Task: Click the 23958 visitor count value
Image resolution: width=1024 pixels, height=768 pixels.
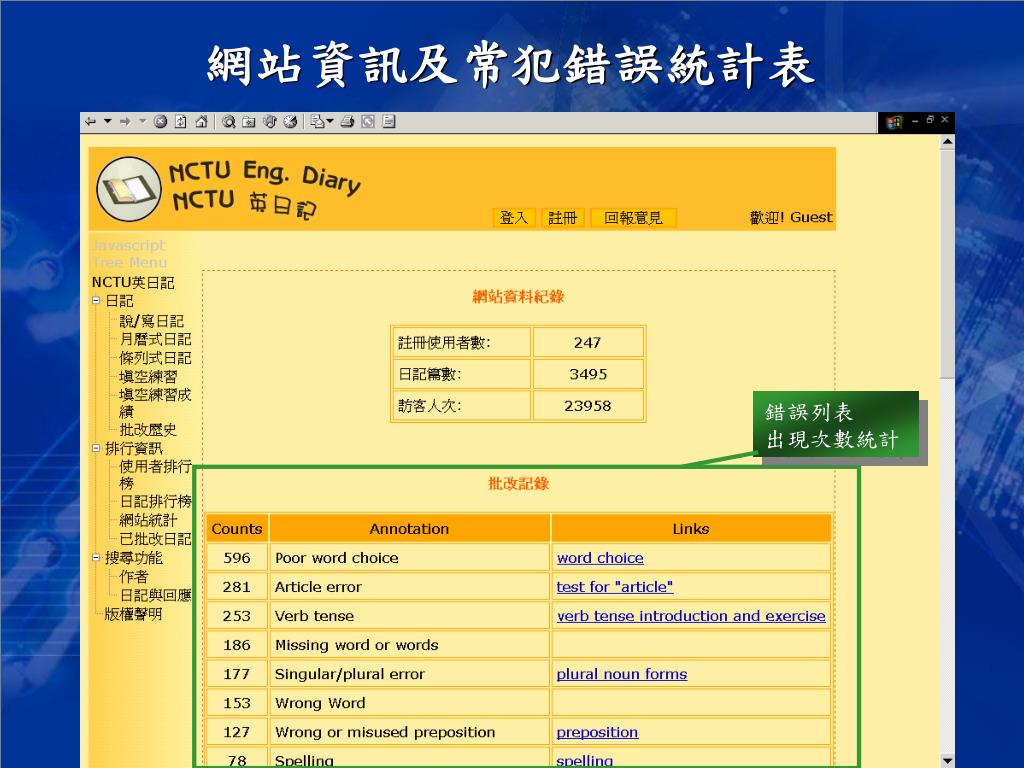Action: click(588, 406)
